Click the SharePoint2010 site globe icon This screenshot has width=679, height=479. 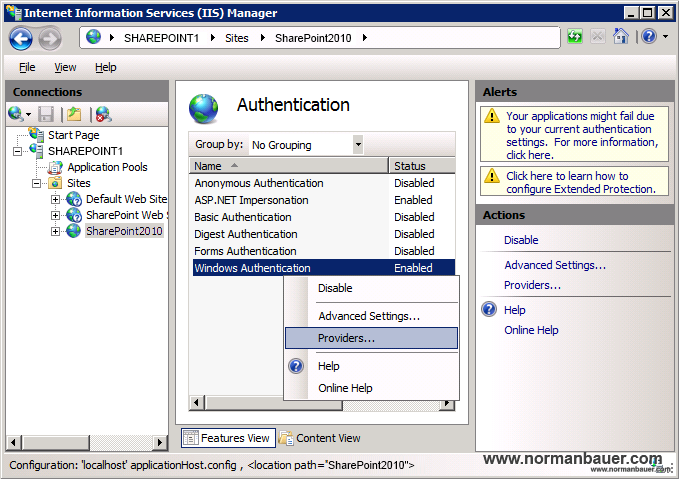pyautogui.click(x=74, y=231)
